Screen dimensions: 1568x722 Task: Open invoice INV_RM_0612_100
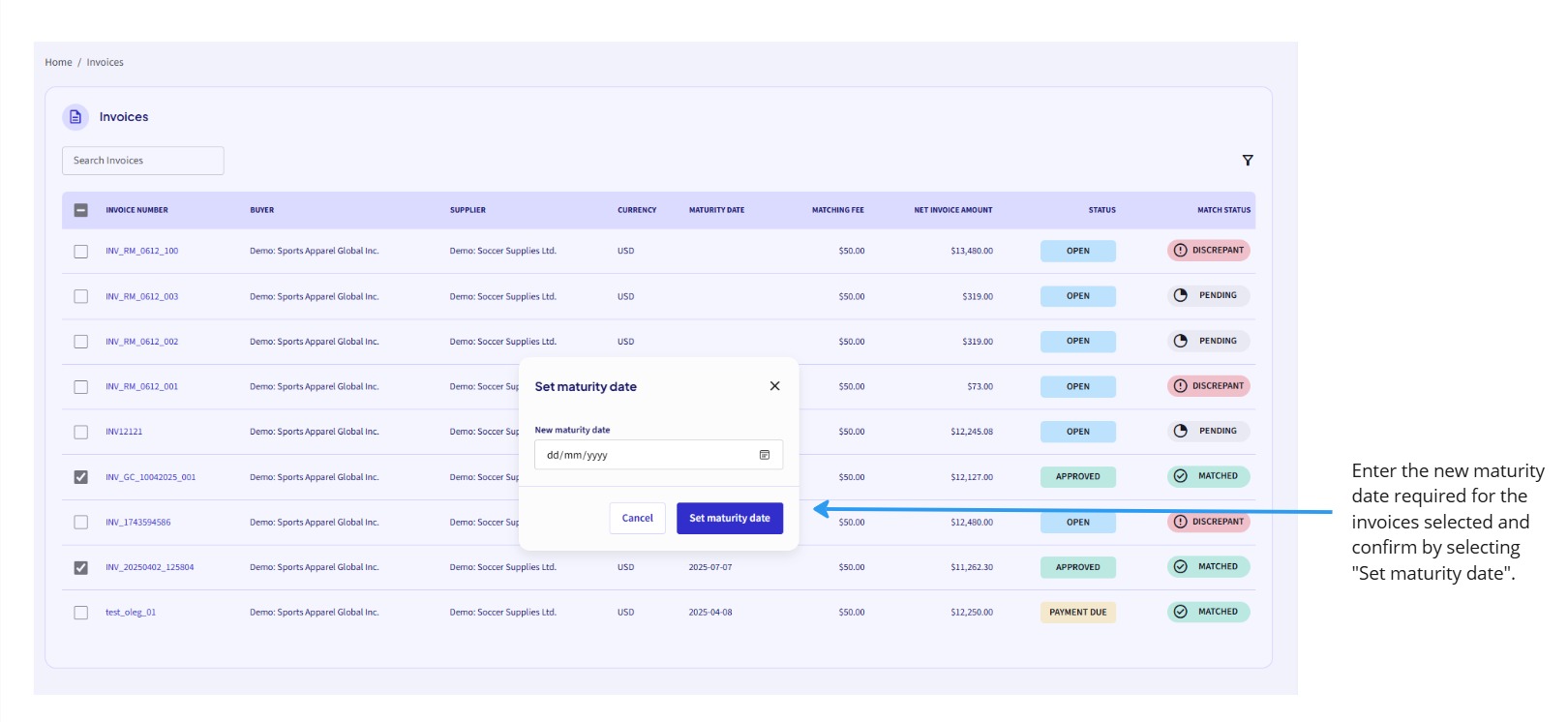[142, 251]
